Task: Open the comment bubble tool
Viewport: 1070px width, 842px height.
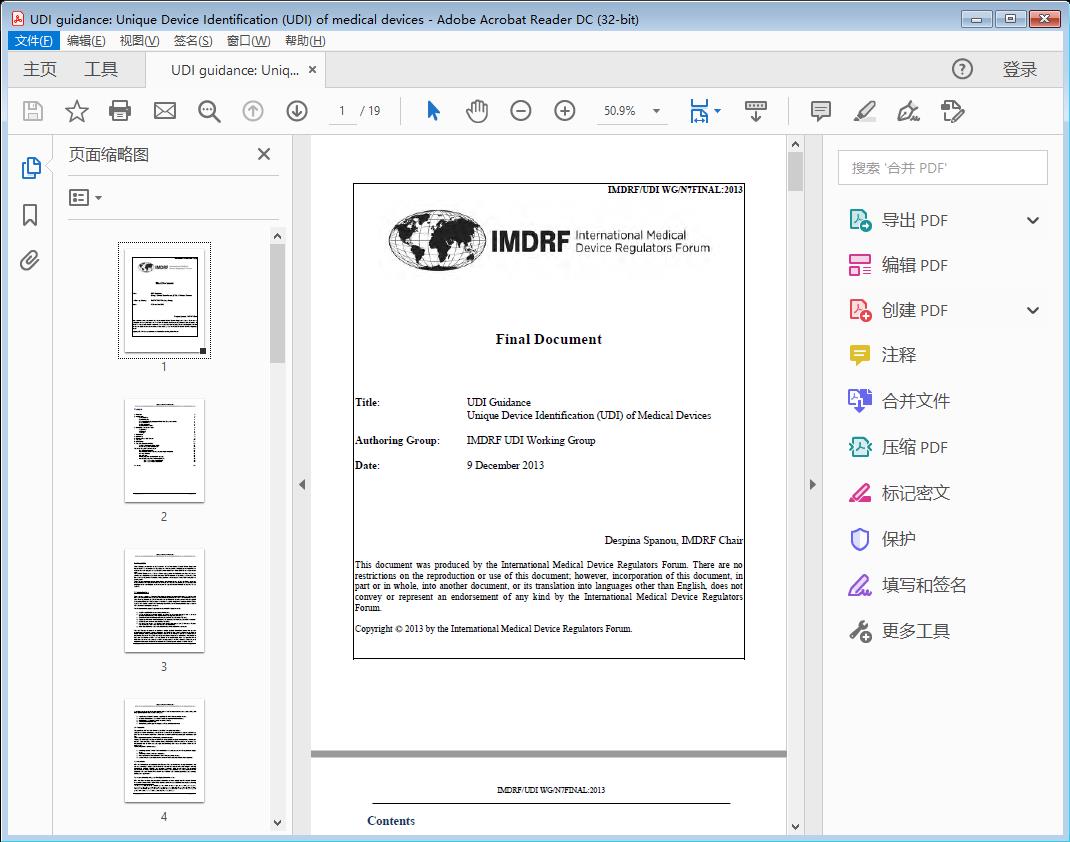Action: (820, 111)
